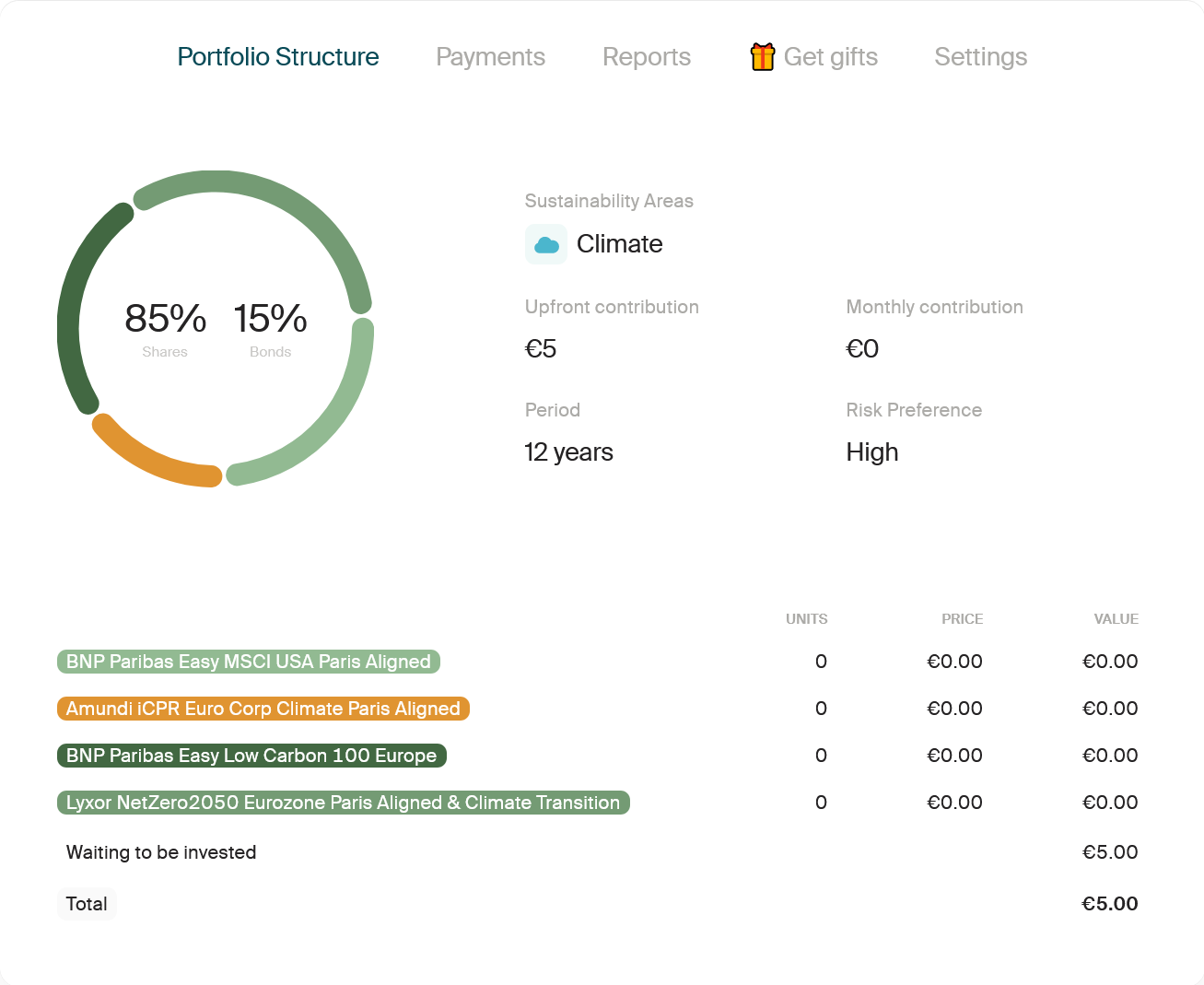Click the period value 12 years

[x=568, y=452]
